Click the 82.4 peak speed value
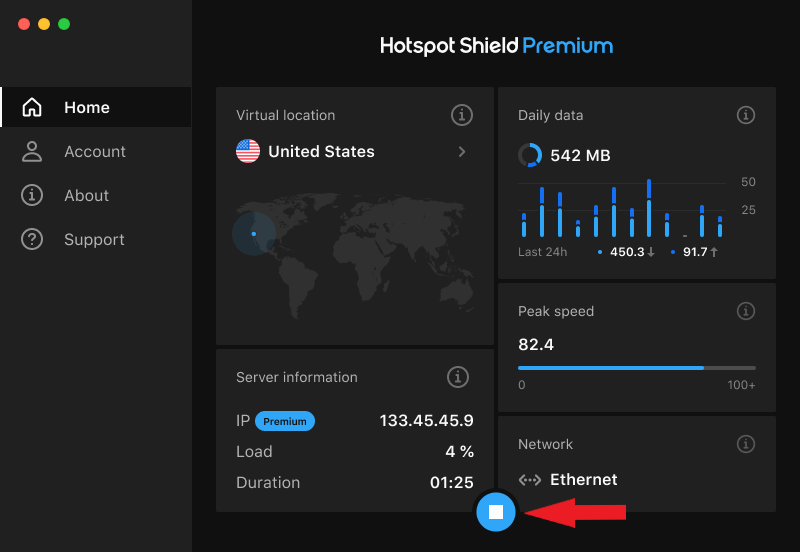The width and height of the screenshot is (800, 552). point(536,345)
